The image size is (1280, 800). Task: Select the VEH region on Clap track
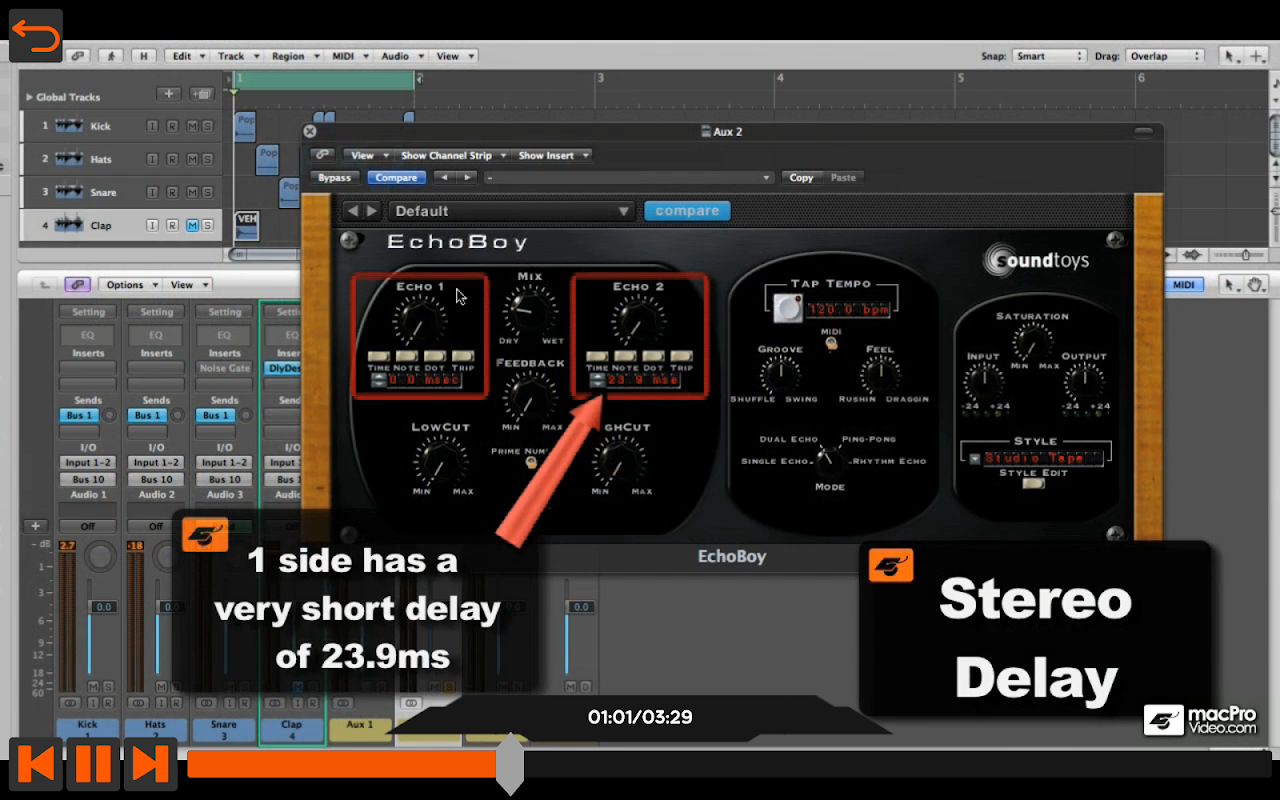pyautogui.click(x=246, y=227)
